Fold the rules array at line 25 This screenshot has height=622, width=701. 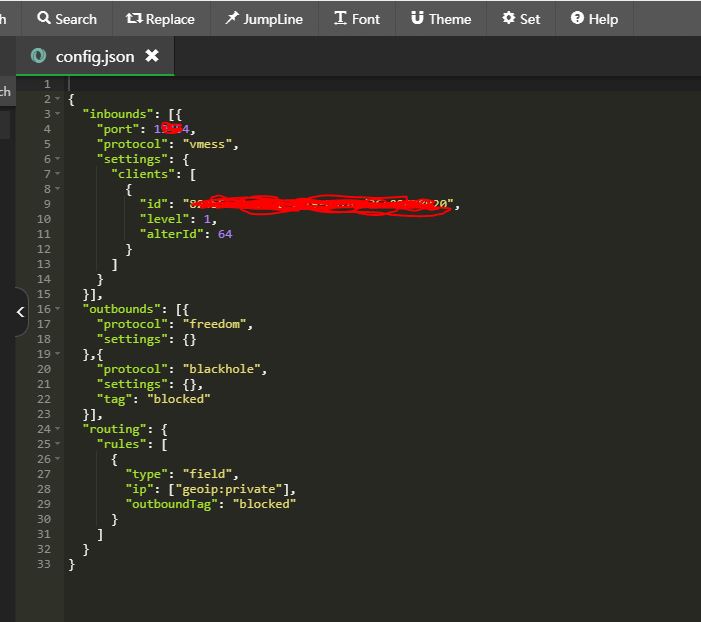58,444
